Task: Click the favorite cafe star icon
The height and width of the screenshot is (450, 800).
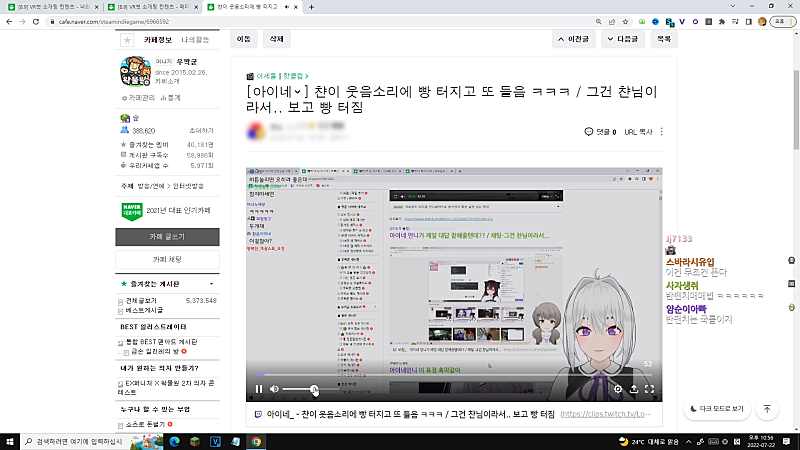Action: 127,40
